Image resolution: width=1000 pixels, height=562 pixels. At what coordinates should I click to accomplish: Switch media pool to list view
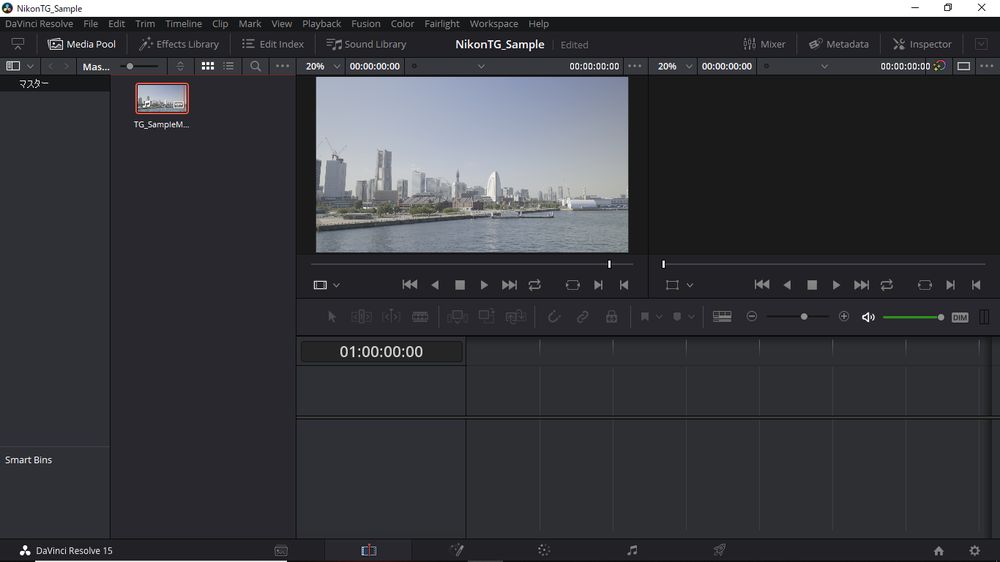pos(228,66)
